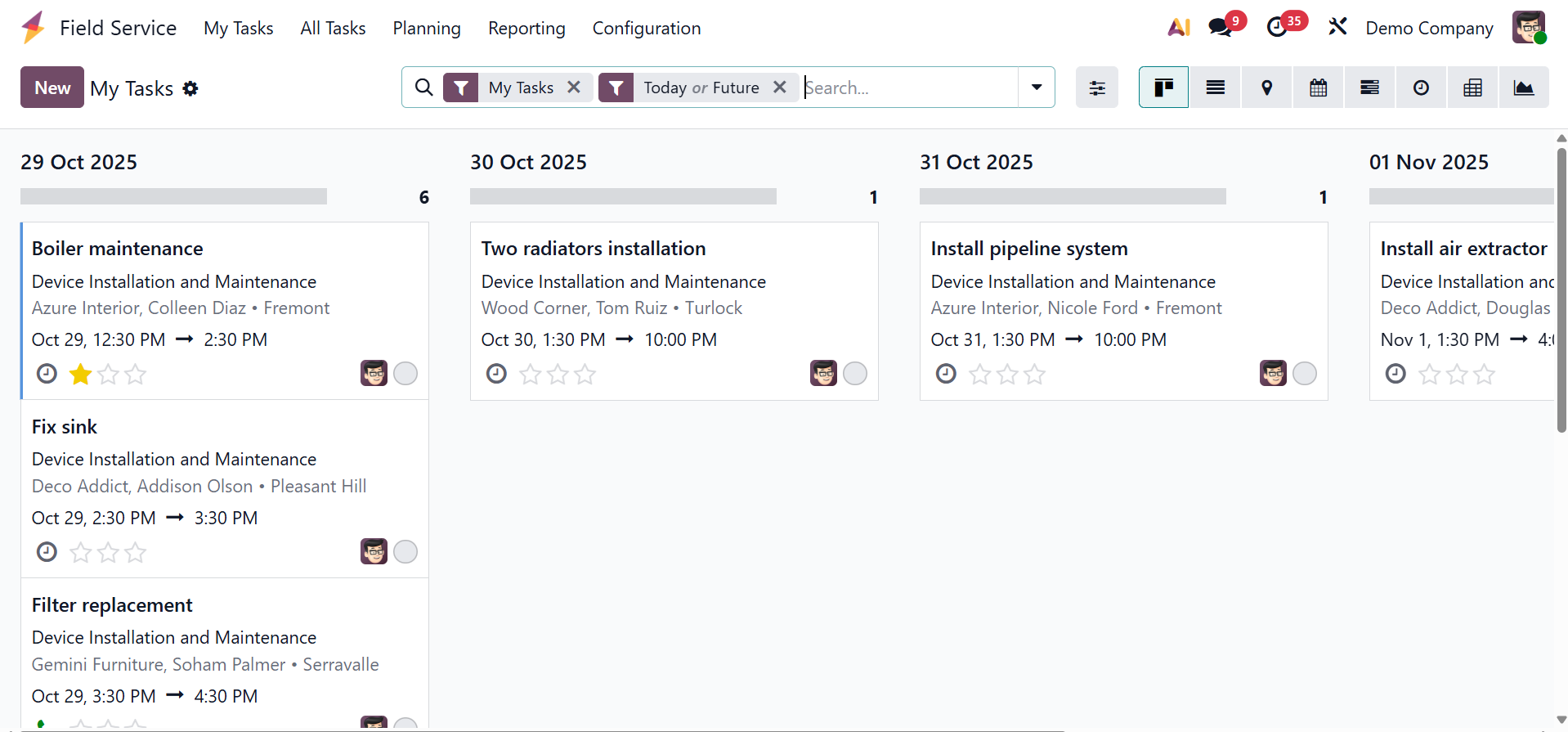Screen dimensions: 1568x732
Task: Toggle the state circle on Fix sink
Action: coord(405,552)
